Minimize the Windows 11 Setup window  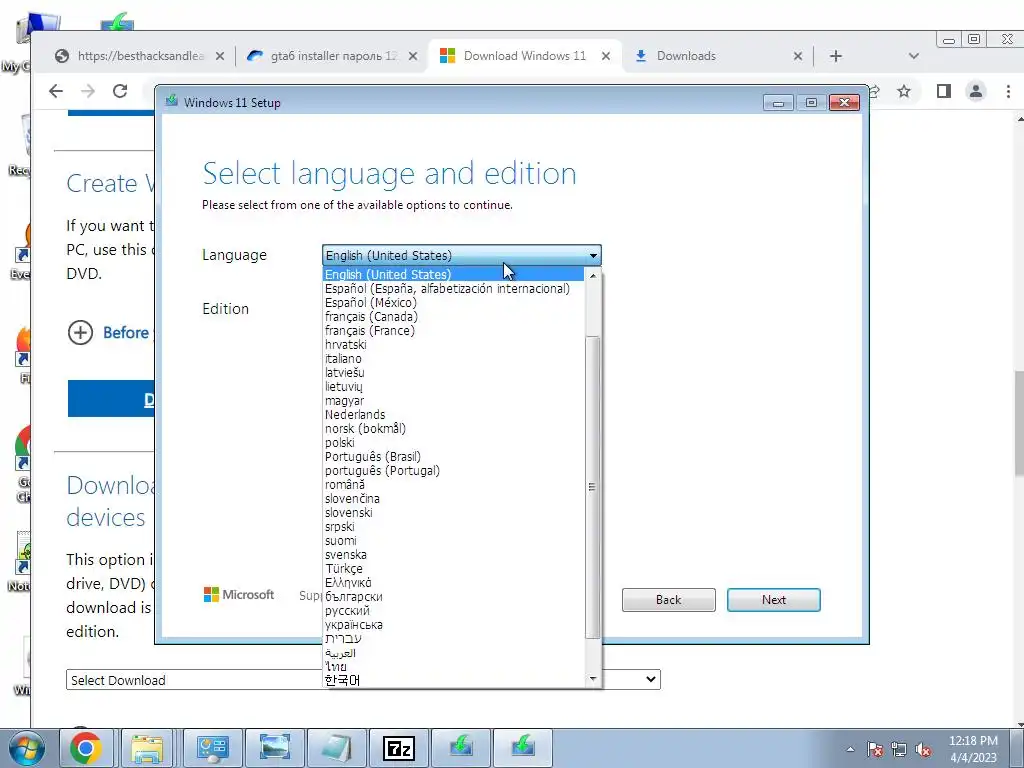778,103
